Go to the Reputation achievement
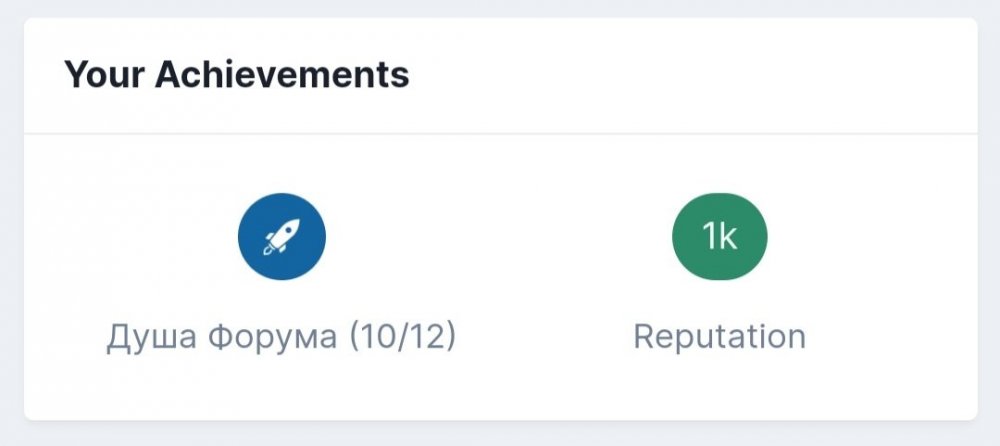1000x446 pixels. tap(719, 337)
